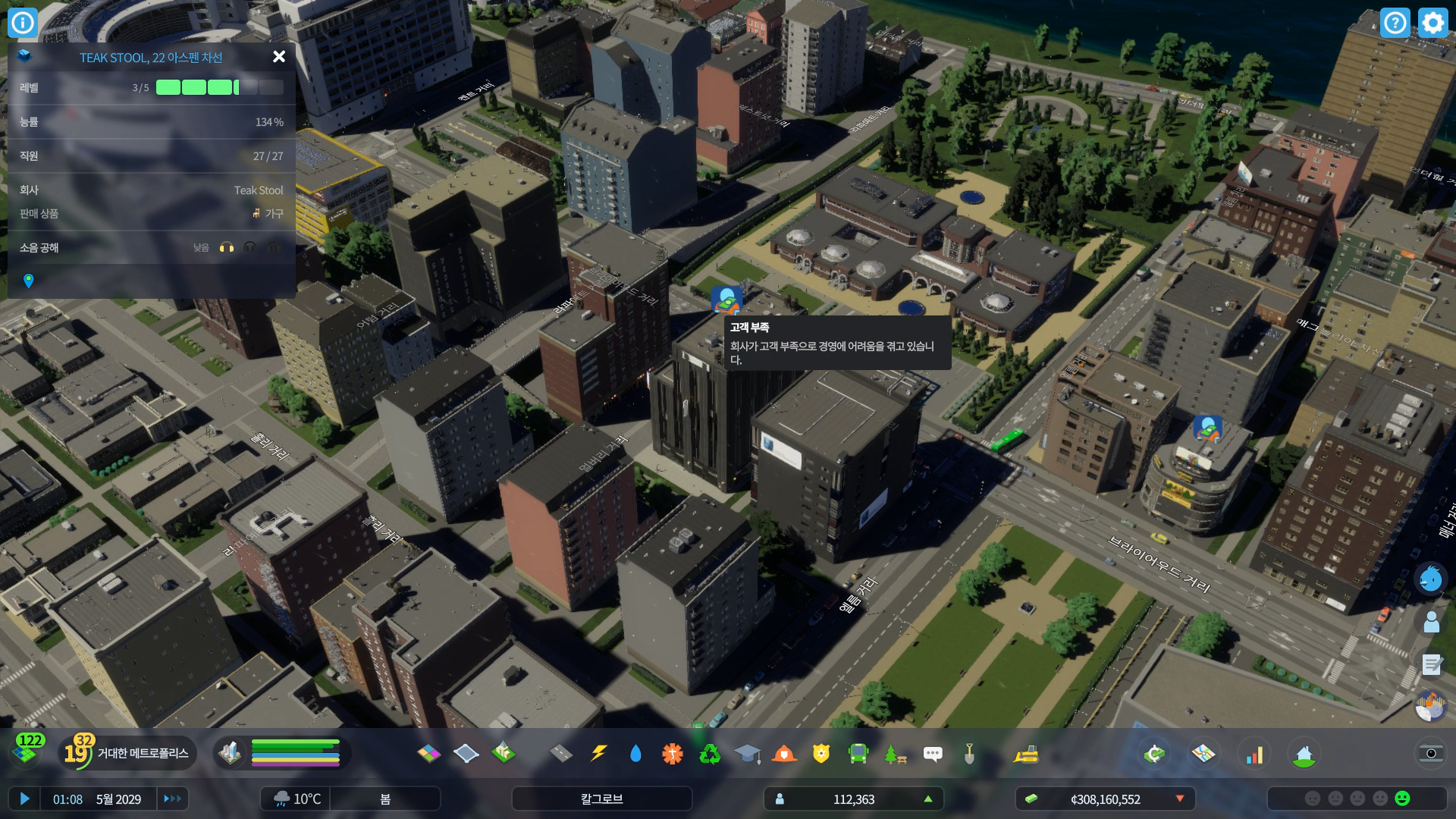
Task: Toggle photo mode camera icon
Action: 1430,753
